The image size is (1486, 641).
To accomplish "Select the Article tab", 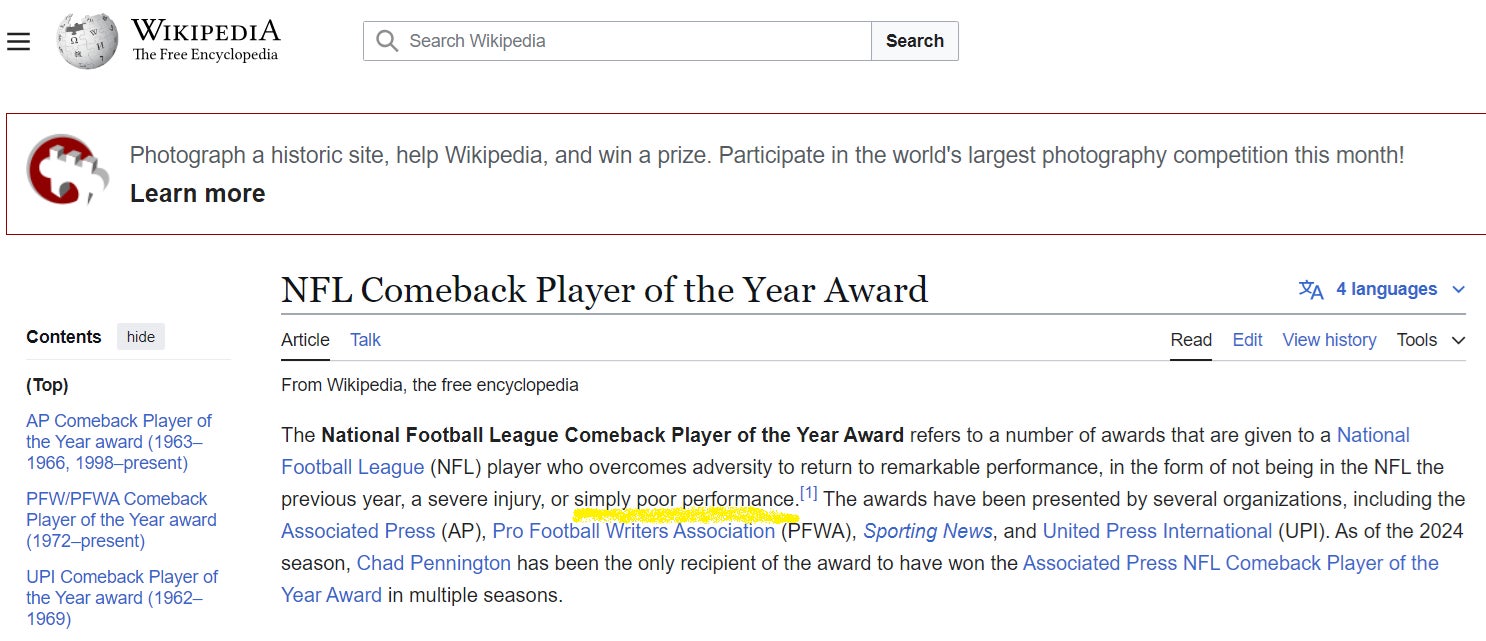I will [x=305, y=340].
